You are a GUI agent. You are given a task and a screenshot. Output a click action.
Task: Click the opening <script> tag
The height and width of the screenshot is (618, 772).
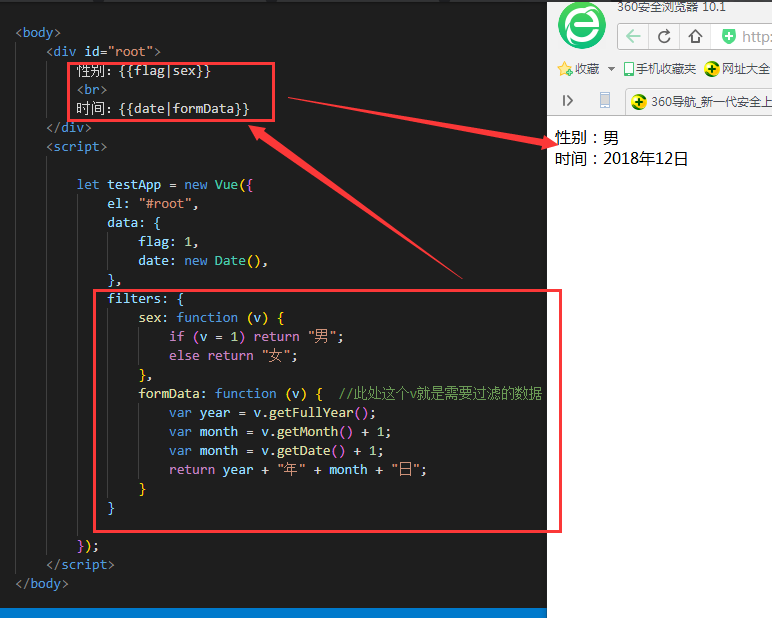(x=76, y=147)
